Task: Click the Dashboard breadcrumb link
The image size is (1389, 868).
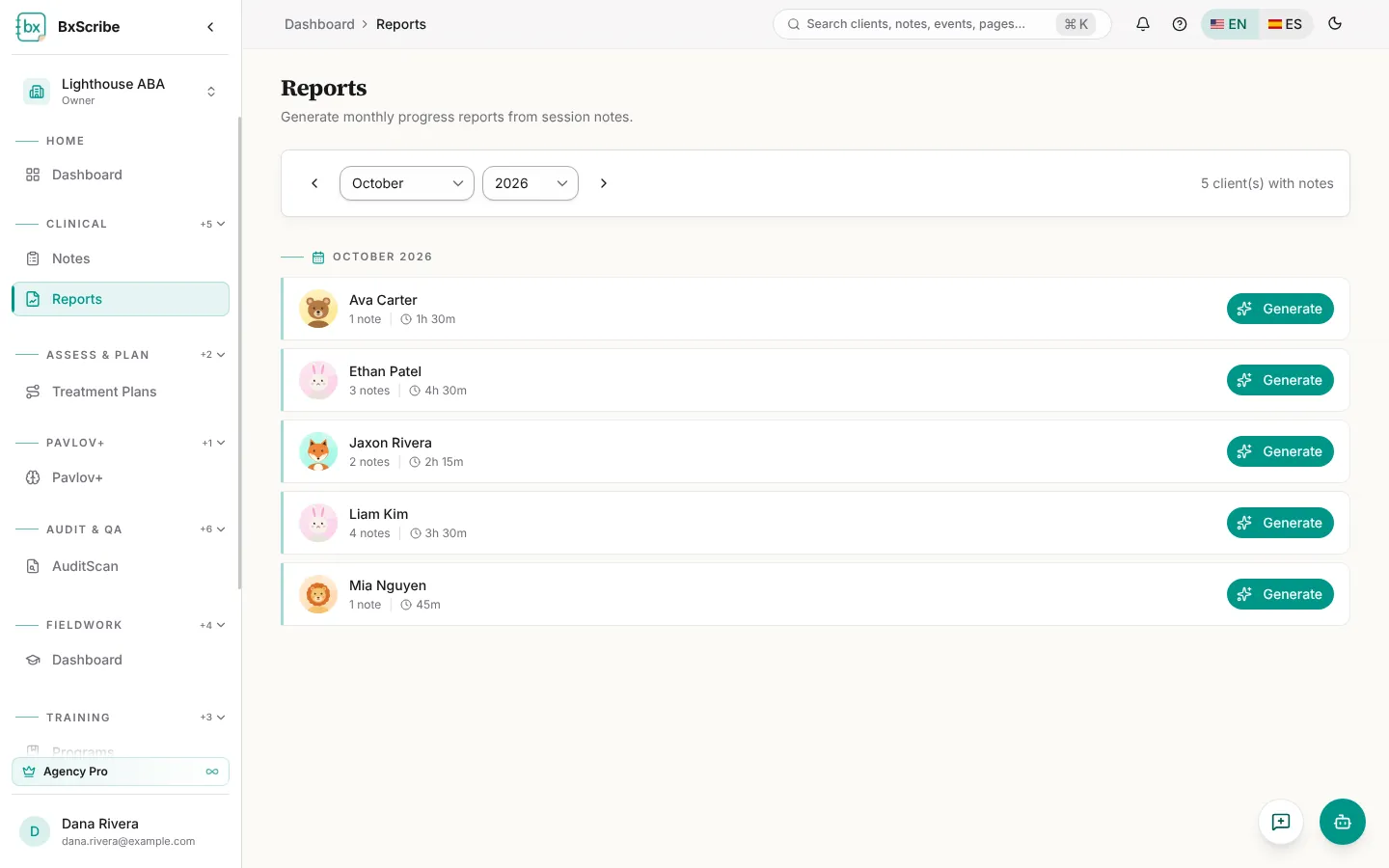Action: pos(319,24)
